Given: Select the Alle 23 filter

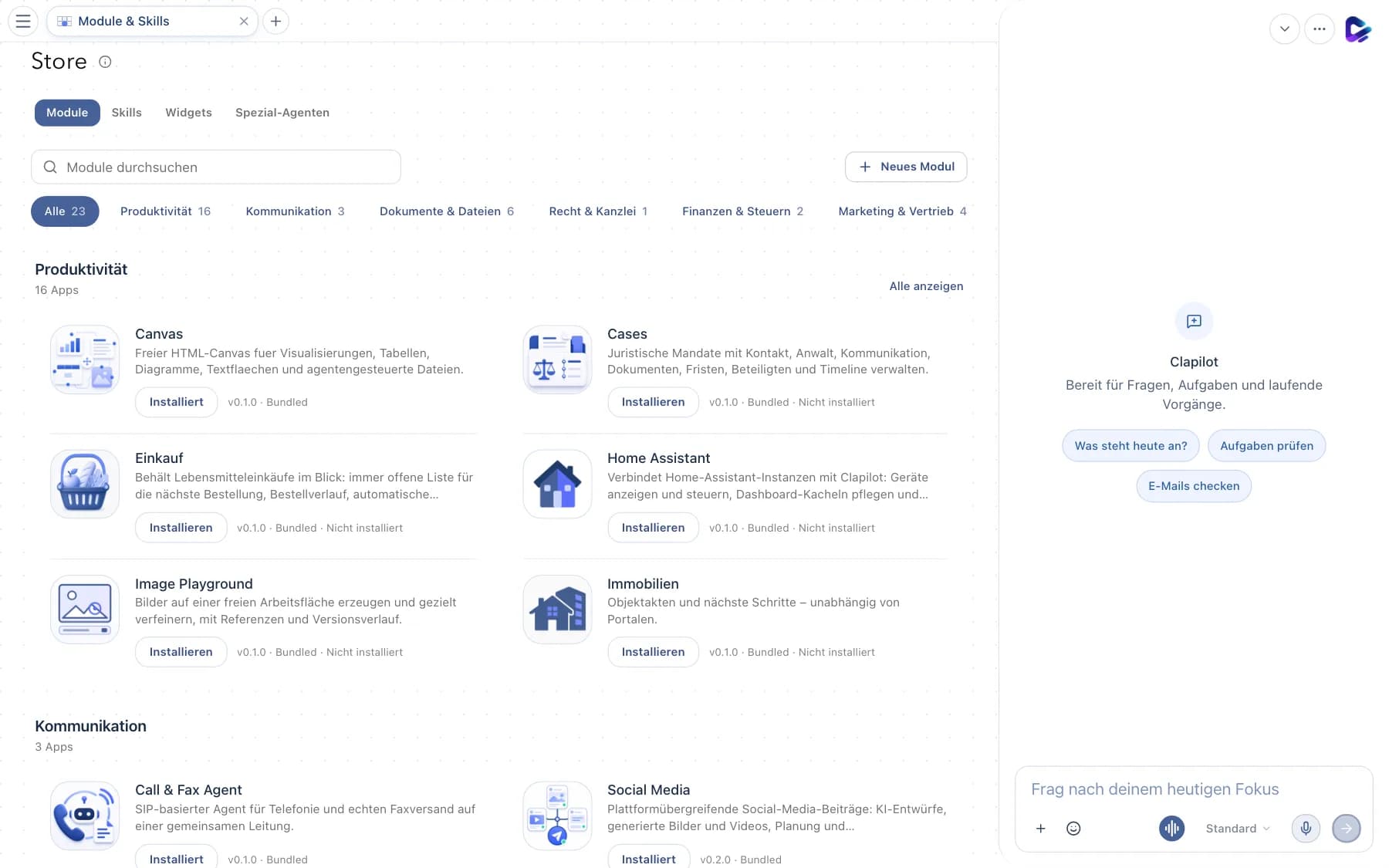Looking at the screenshot, I should pyautogui.click(x=65, y=211).
